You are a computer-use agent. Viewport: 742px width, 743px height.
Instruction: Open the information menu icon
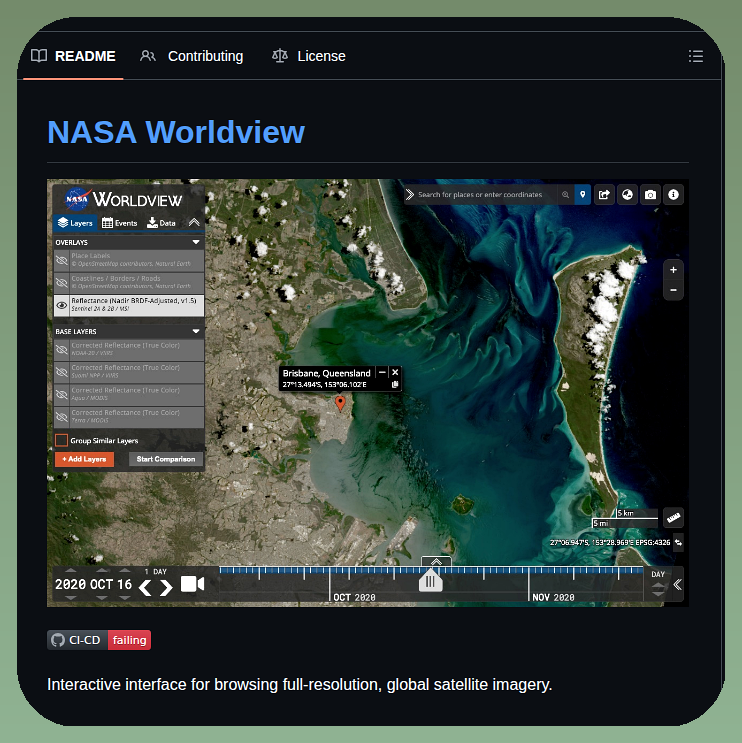pyautogui.click(x=673, y=195)
